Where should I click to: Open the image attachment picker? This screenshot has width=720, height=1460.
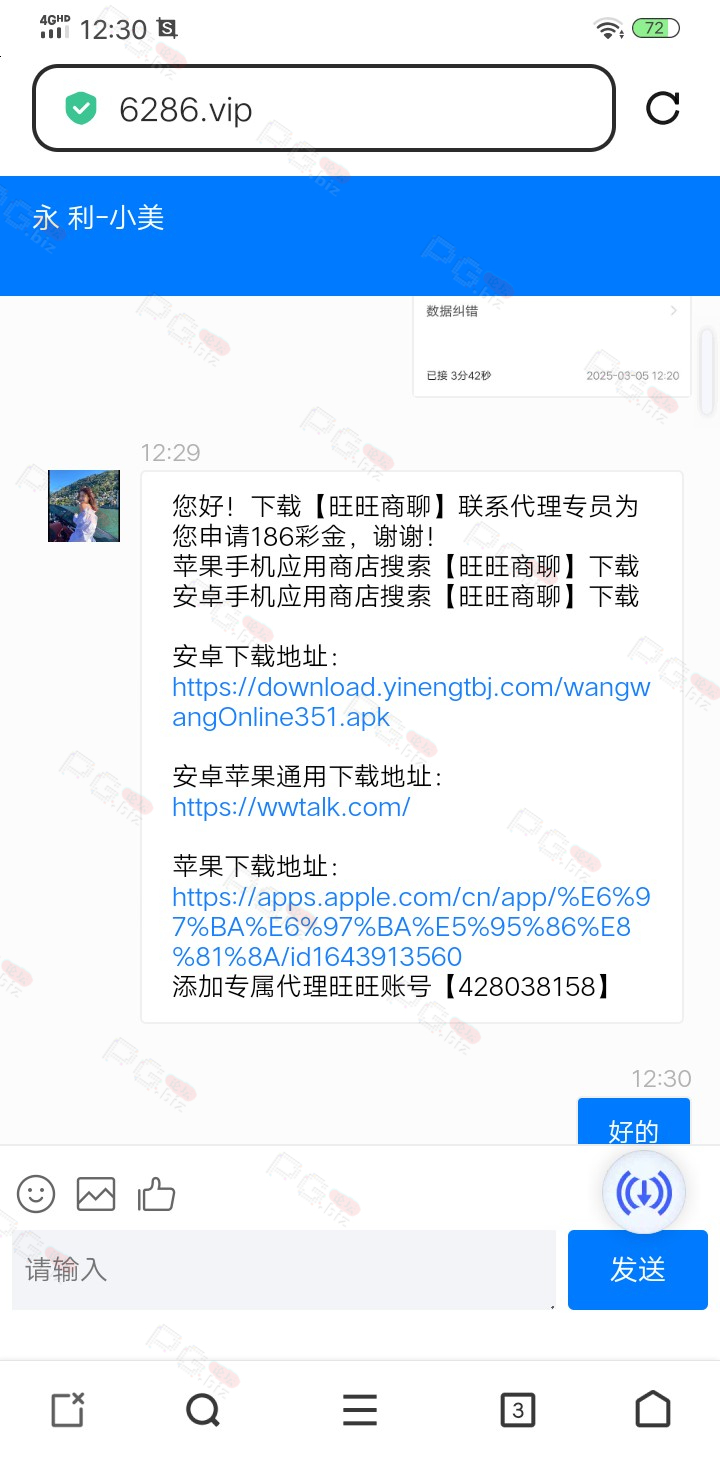96,1194
